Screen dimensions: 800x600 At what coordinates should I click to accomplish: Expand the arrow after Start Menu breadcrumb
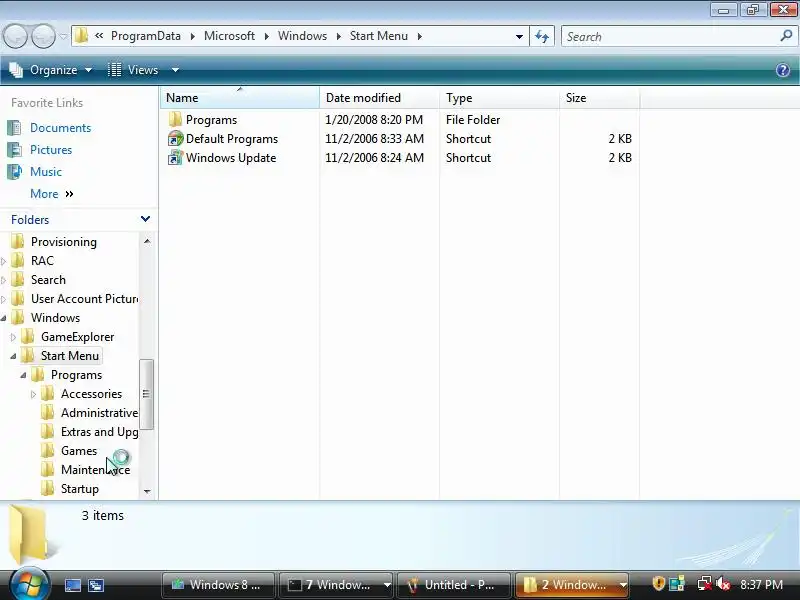(419, 36)
